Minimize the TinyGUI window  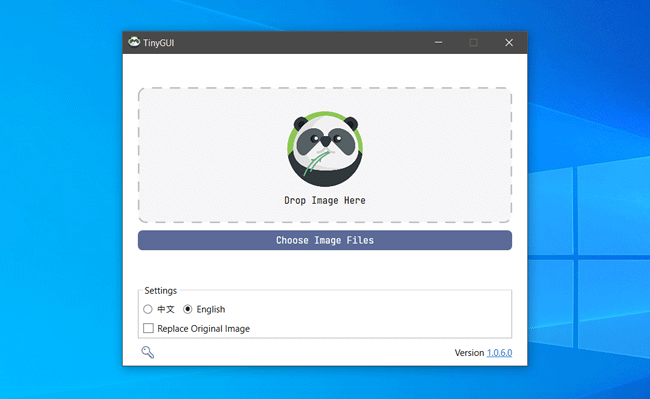click(438, 42)
